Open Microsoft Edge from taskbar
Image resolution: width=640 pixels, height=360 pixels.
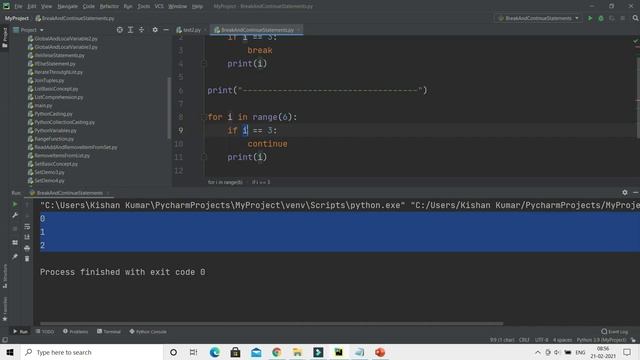tap(215, 352)
